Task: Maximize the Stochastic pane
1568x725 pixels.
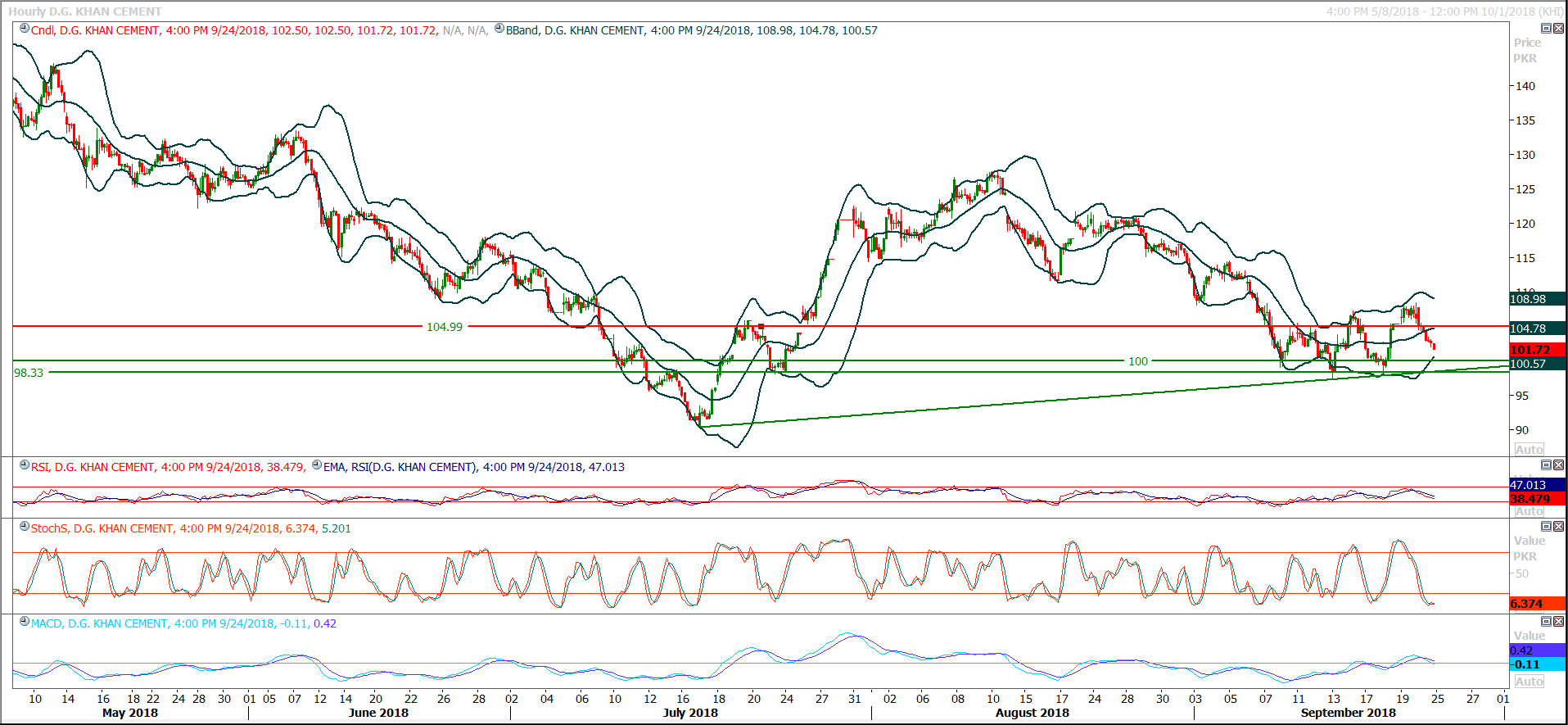Action: pos(1546,526)
